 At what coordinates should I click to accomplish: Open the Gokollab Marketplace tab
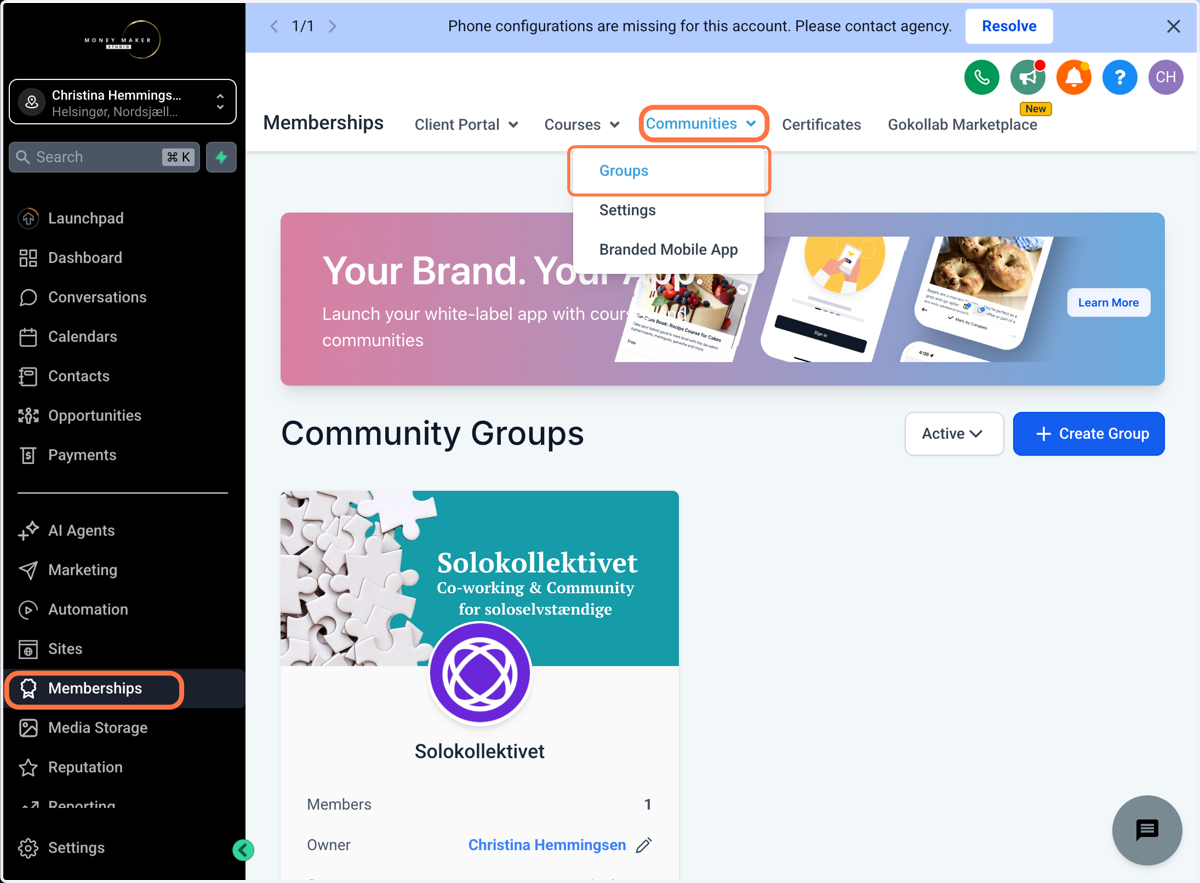coord(962,125)
